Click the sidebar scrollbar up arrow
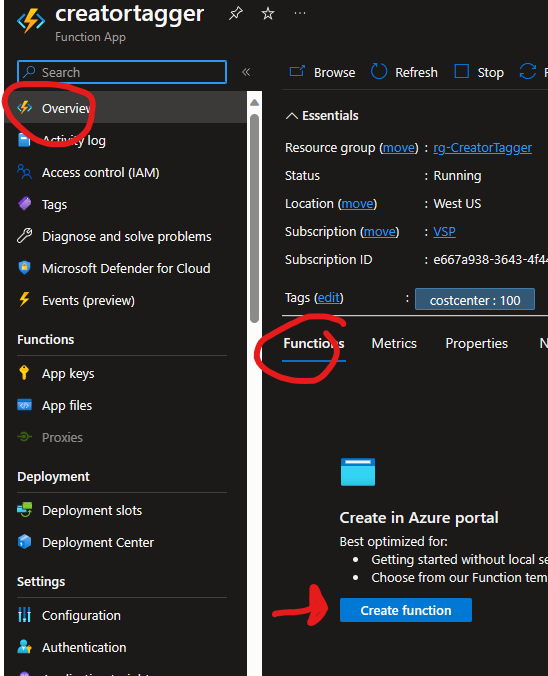The image size is (548, 676). (x=254, y=103)
